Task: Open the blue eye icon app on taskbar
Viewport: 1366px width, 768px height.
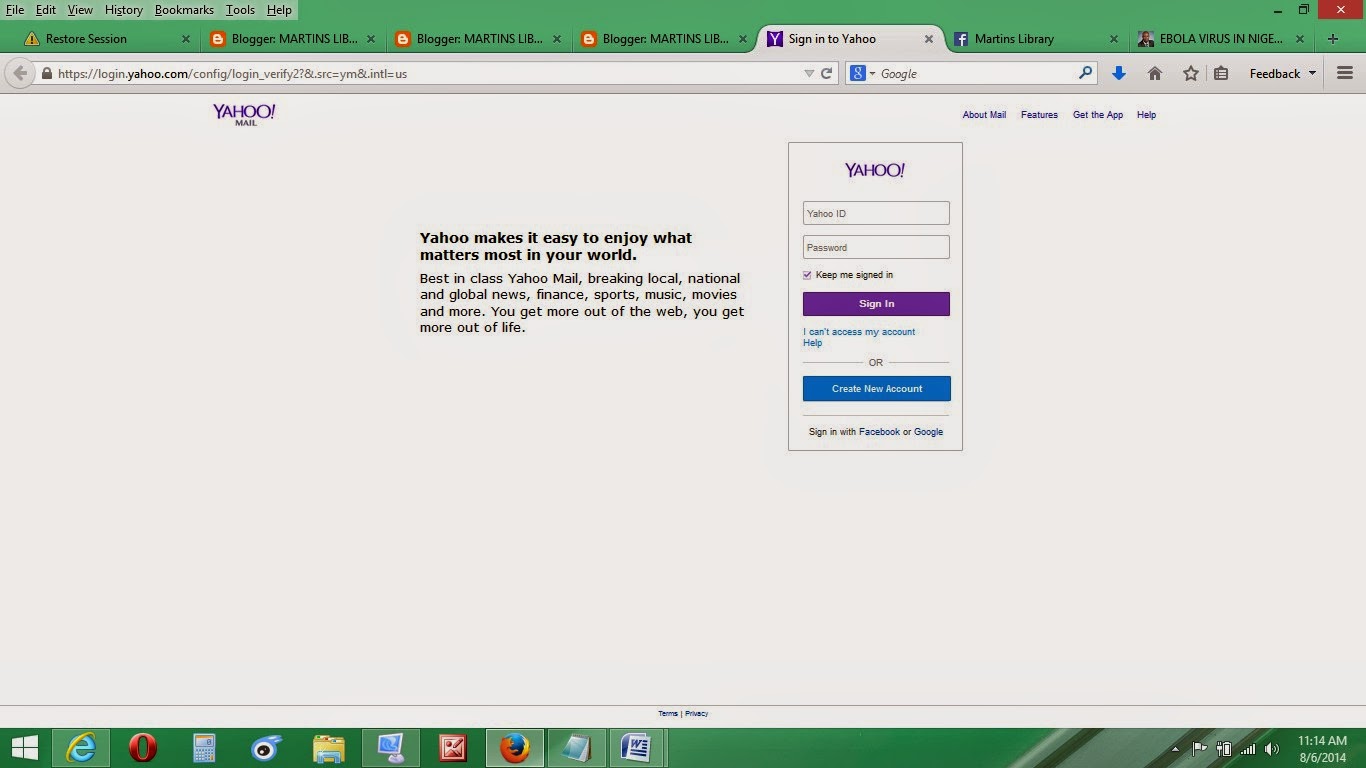Action: (267, 748)
